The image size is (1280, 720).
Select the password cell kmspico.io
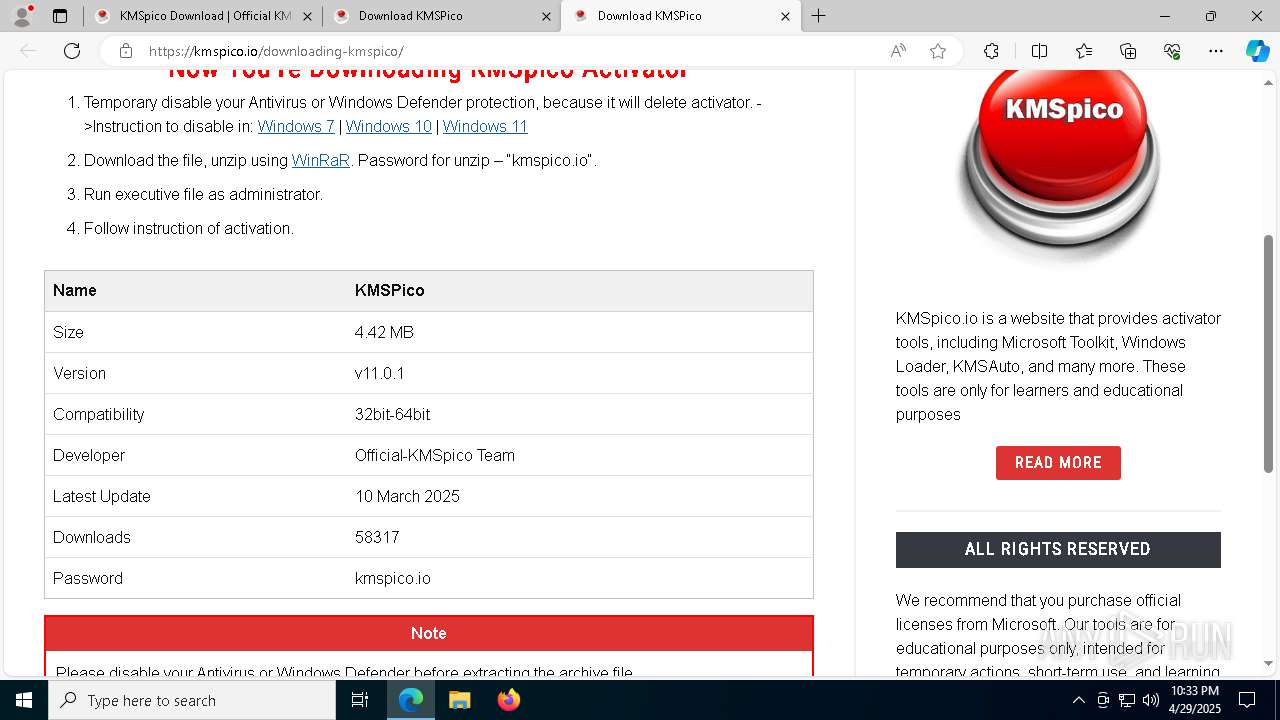393,578
